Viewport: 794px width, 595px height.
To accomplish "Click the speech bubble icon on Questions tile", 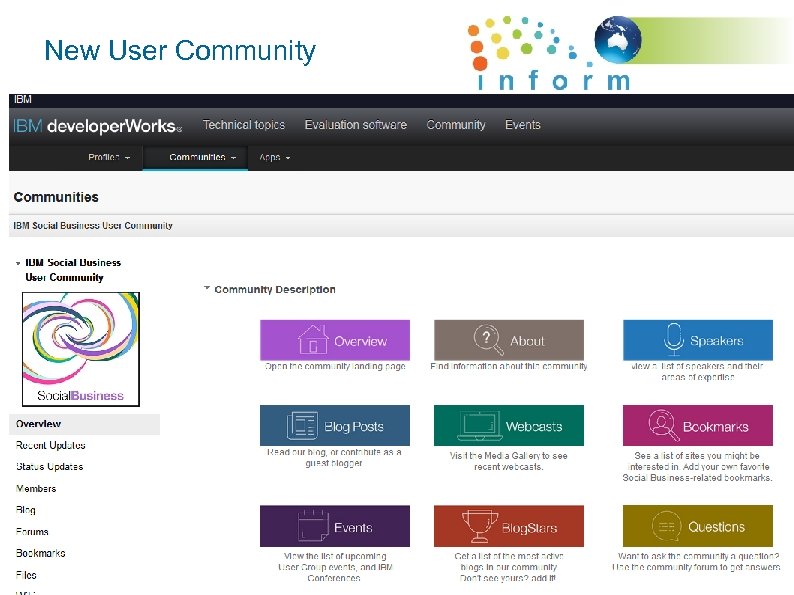I will pyautogui.click(x=666, y=526).
